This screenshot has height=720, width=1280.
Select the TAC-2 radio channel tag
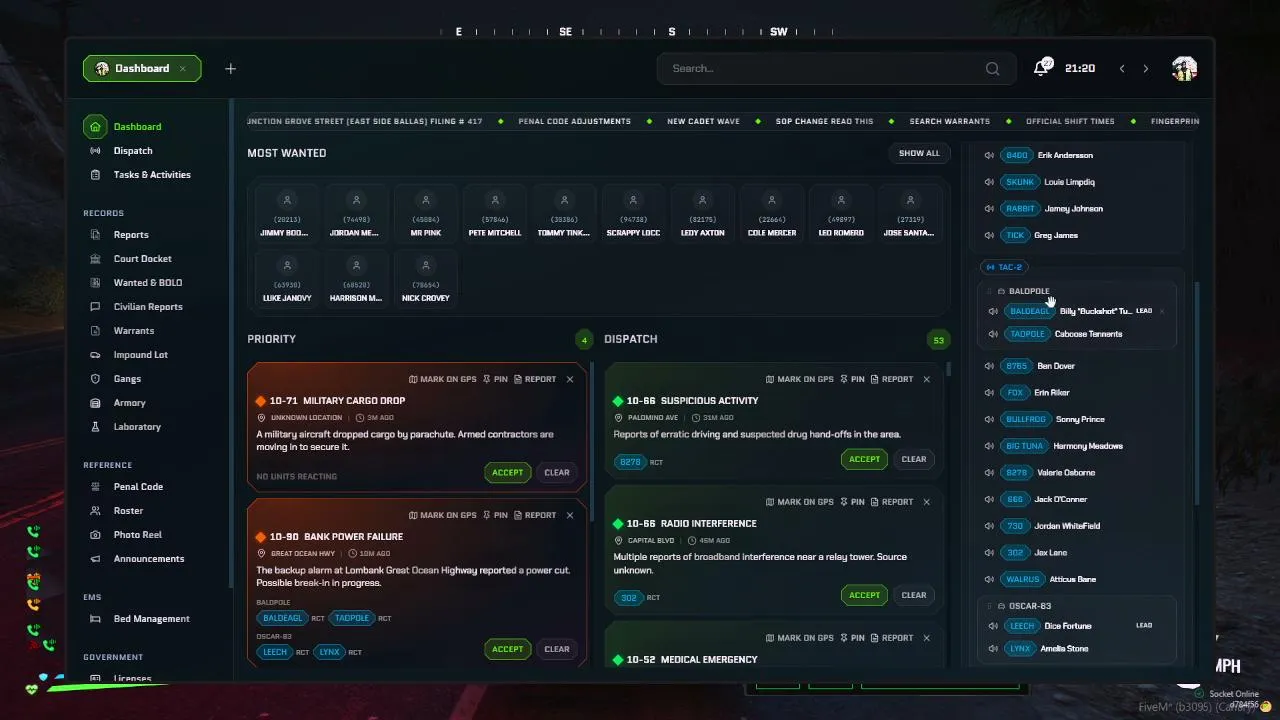point(1004,267)
